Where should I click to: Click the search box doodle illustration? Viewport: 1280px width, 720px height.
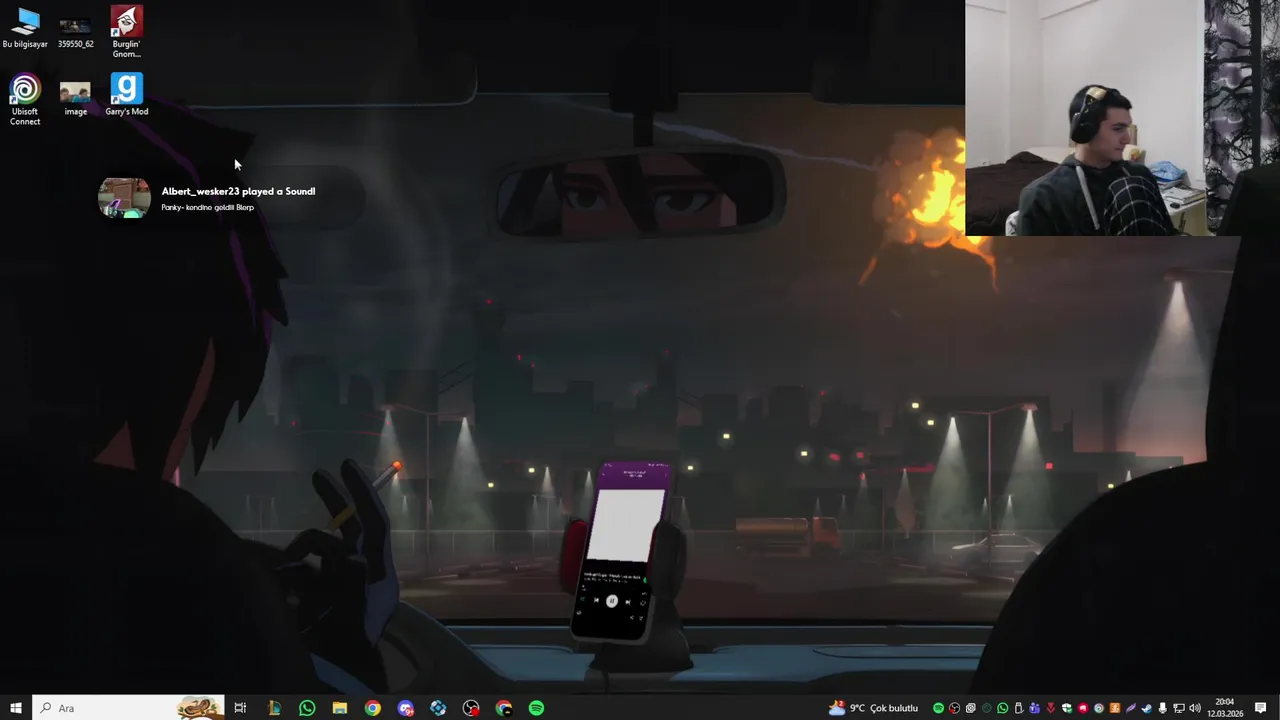[x=199, y=708]
